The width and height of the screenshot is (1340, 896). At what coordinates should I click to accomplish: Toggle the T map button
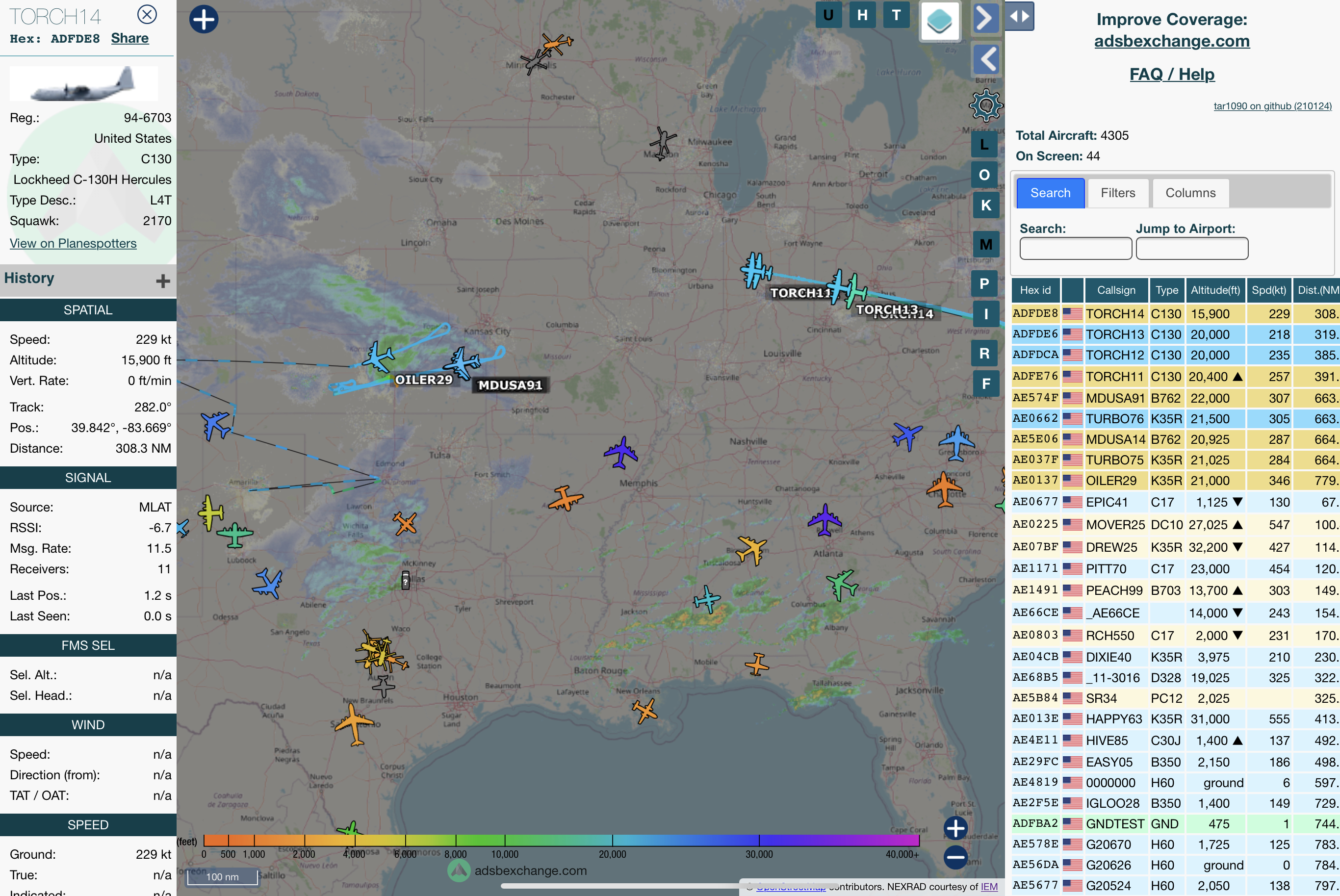896,15
